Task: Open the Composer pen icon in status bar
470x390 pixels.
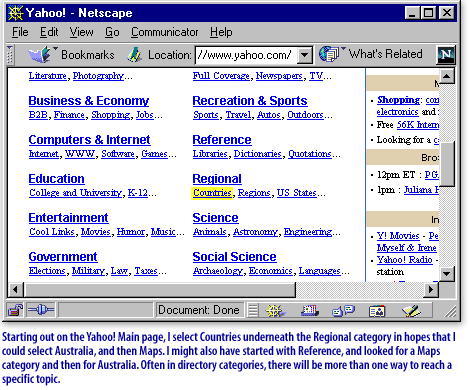Action: (411, 311)
